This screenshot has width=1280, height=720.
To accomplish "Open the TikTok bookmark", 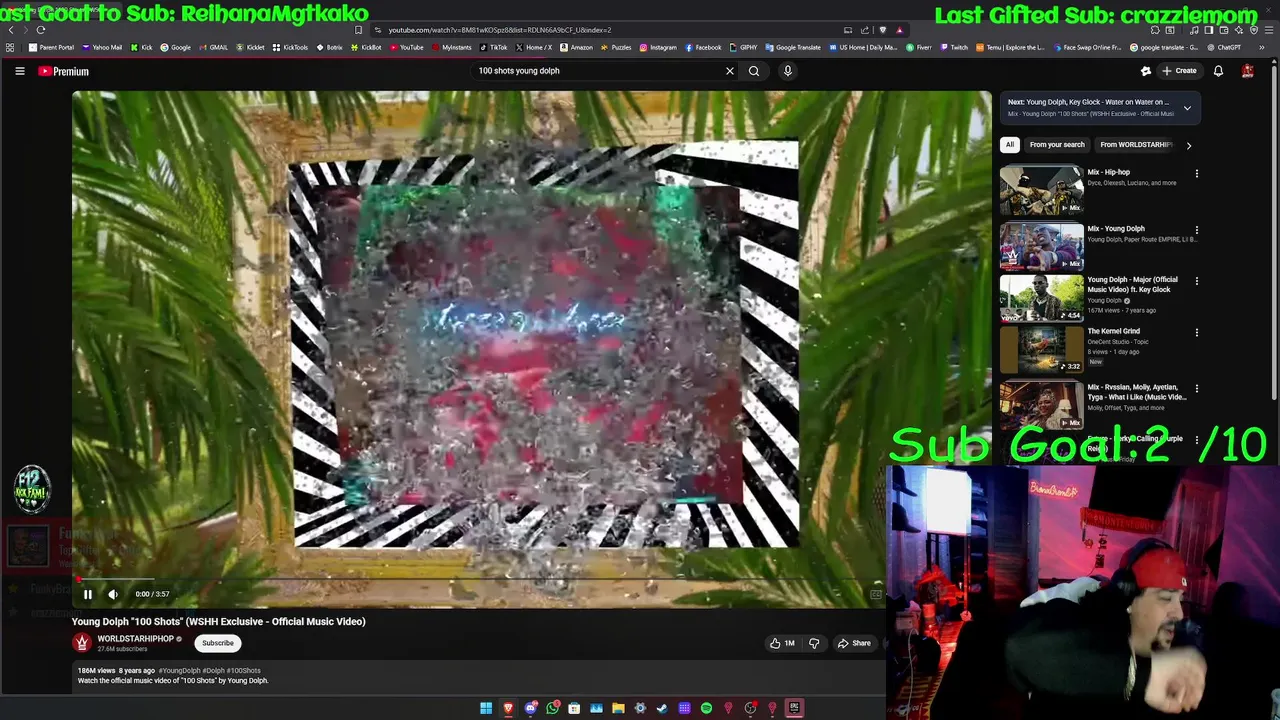I will pos(494,47).
